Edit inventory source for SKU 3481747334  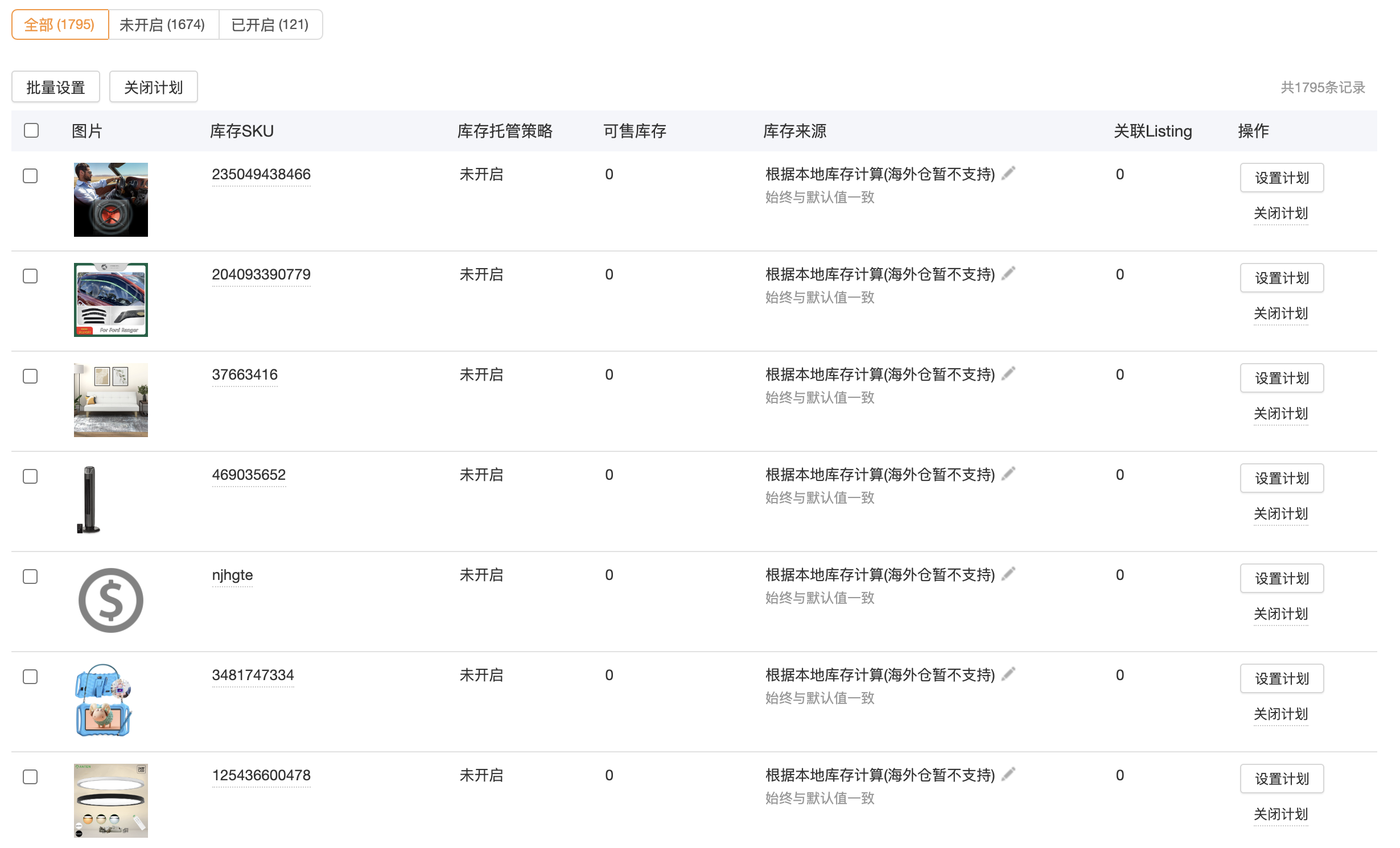(x=1008, y=674)
